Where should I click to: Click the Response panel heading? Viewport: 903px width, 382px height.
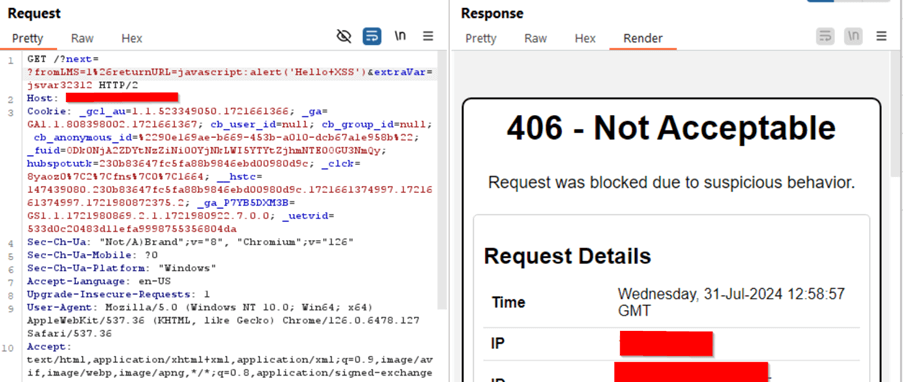(492, 13)
